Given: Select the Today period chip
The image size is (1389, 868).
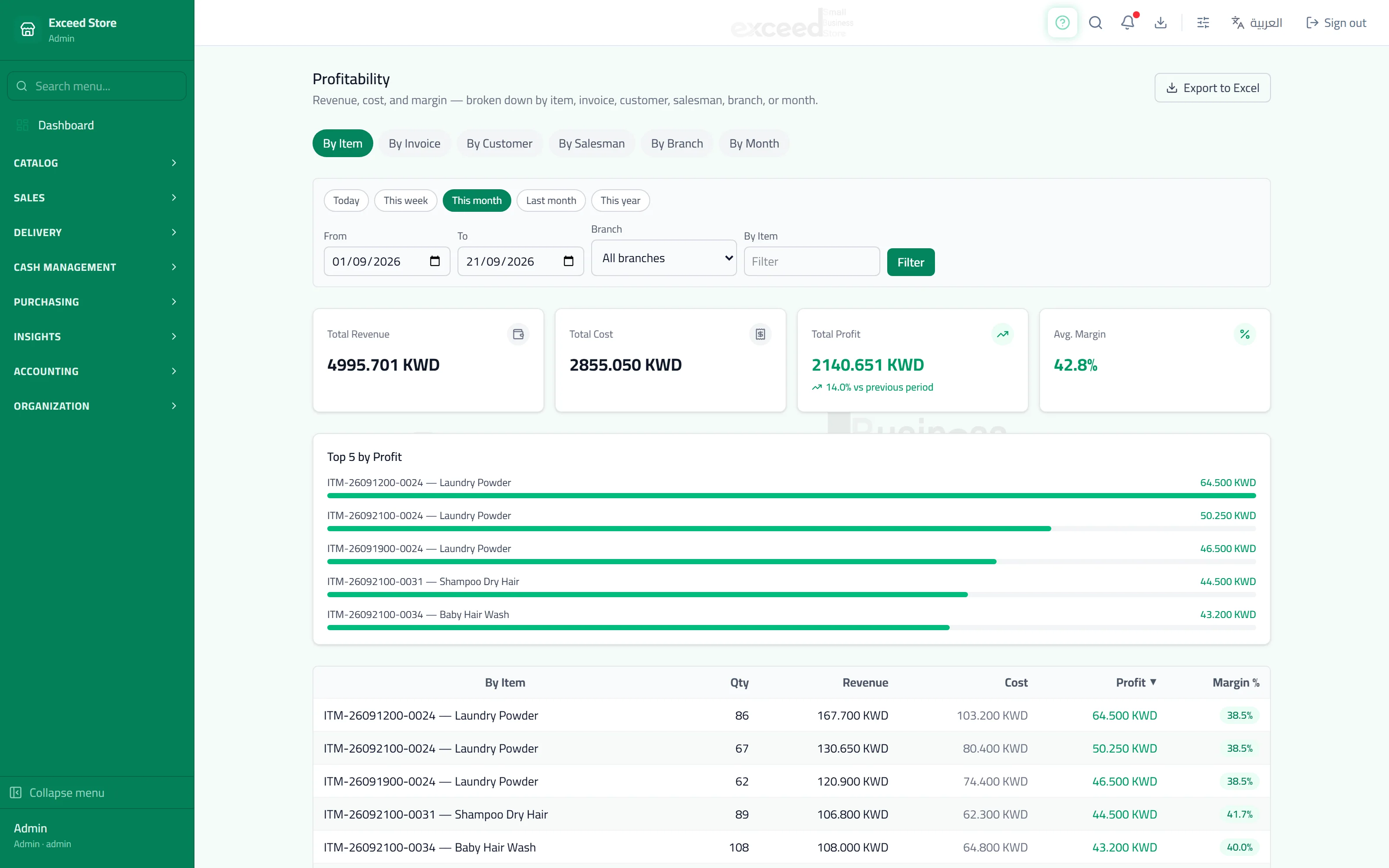Looking at the screenshot, I should tap(346, 201).
